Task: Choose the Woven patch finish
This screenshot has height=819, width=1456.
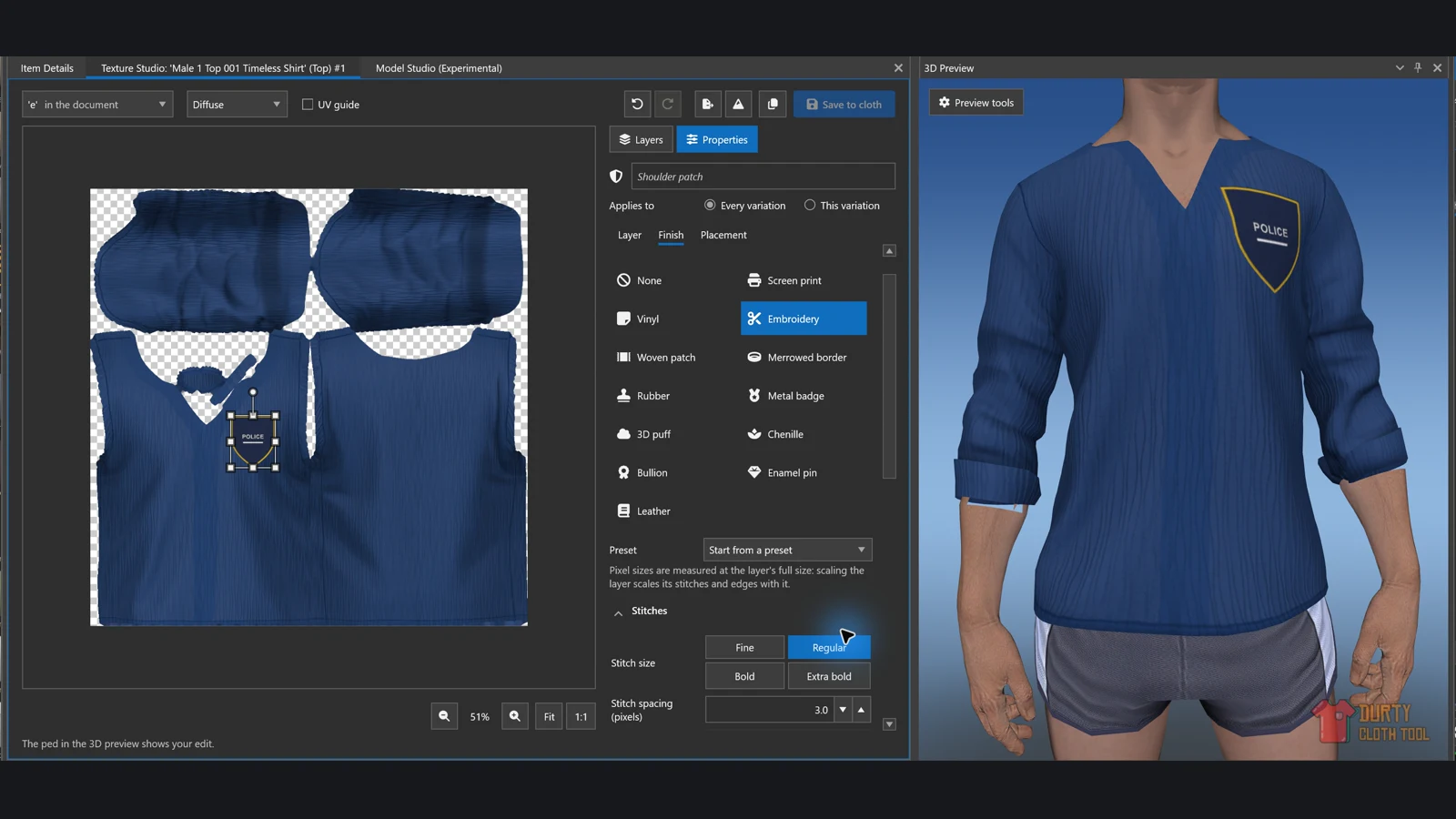Action: tap(673, 358)
